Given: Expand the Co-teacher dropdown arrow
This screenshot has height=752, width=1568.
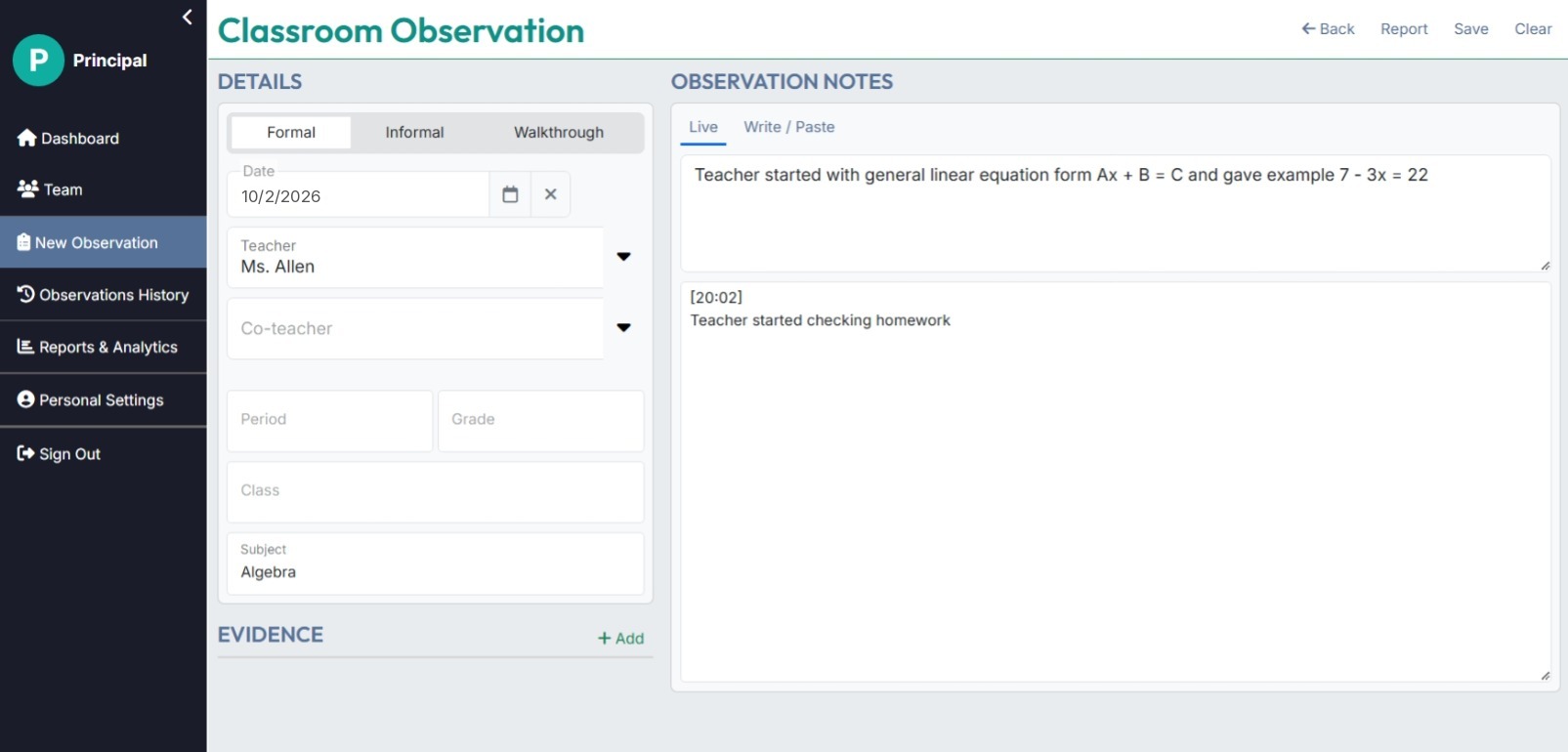Looking at the screenshot, I should [x=624, y=328].
